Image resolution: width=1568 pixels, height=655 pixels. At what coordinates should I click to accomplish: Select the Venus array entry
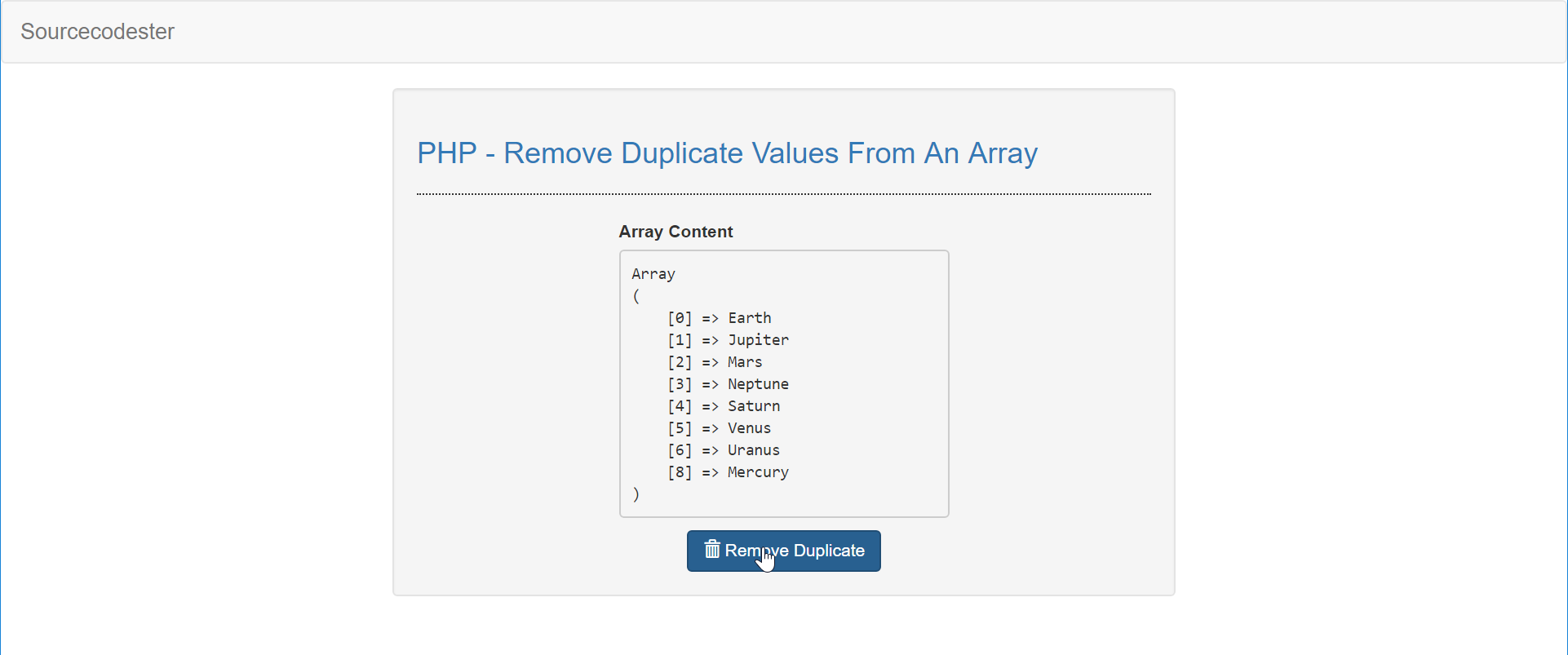tap(719, 428)
